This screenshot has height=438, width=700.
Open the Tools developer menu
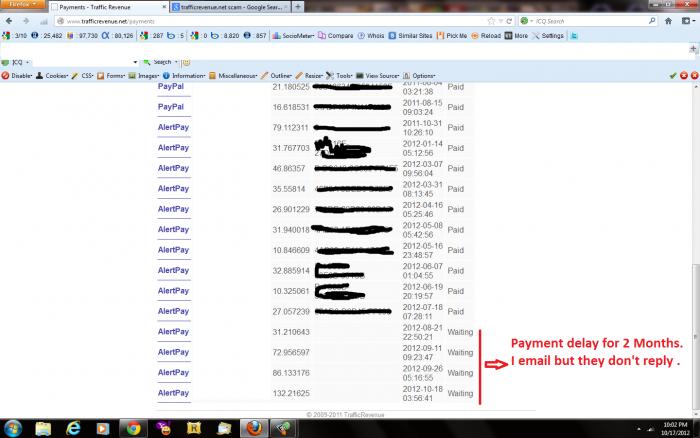pos(339,76)
